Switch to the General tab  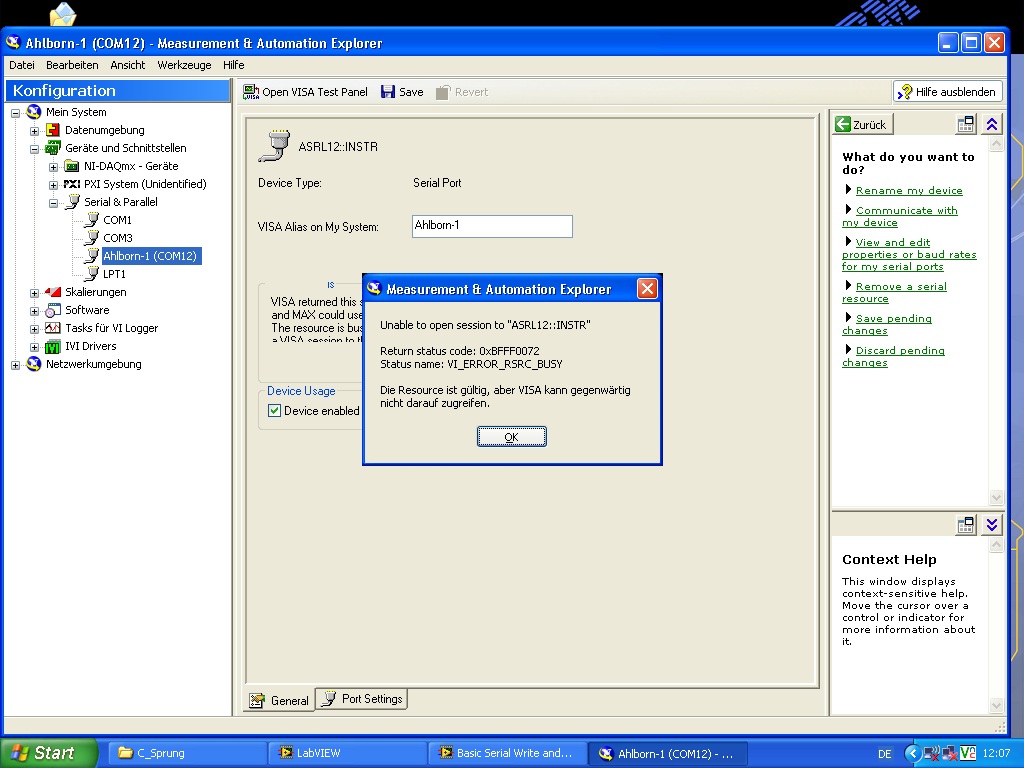coord(280,700)
